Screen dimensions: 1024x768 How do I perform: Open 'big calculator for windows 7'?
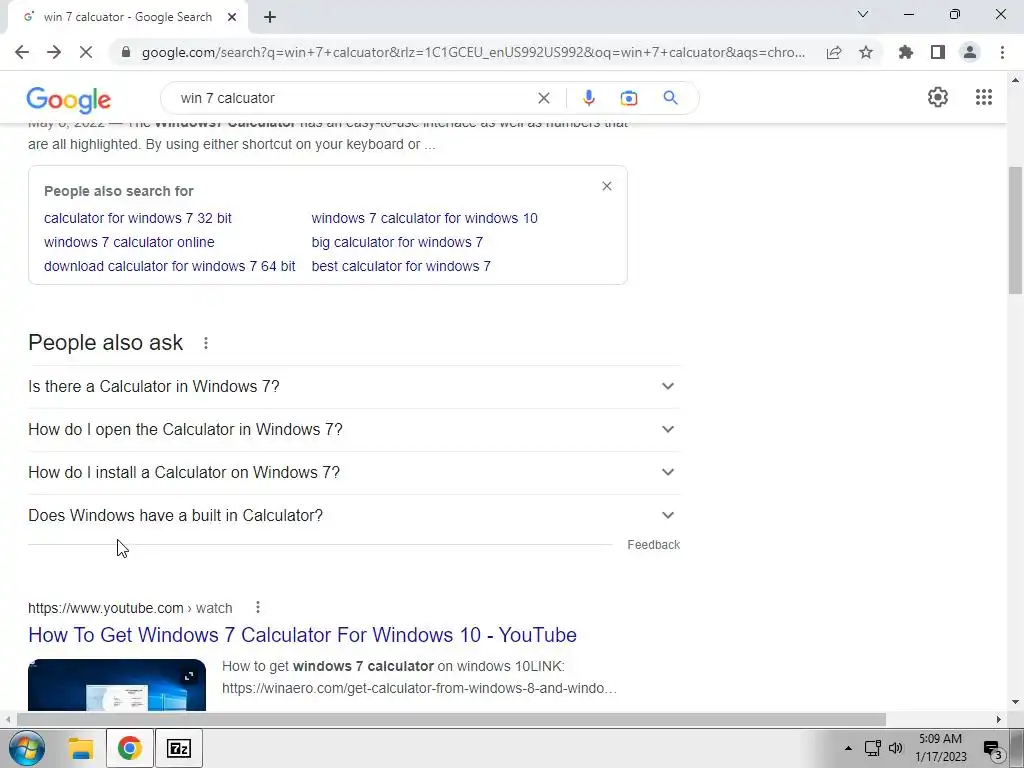[397, 242]
